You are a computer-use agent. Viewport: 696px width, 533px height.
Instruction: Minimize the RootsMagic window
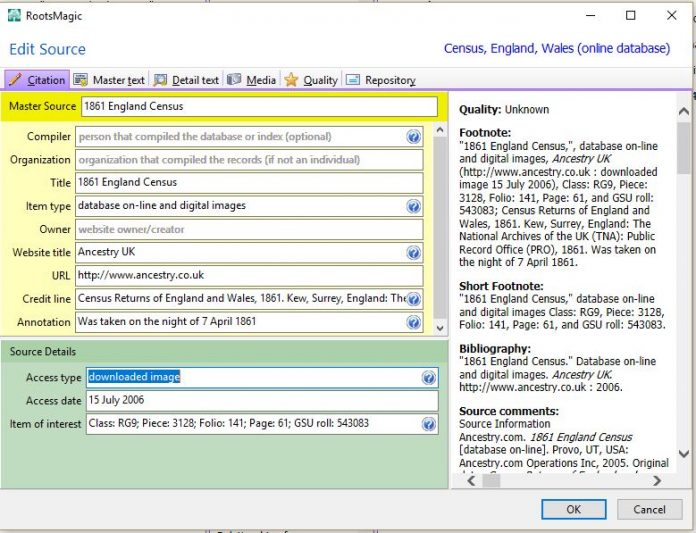coord(590,16)
